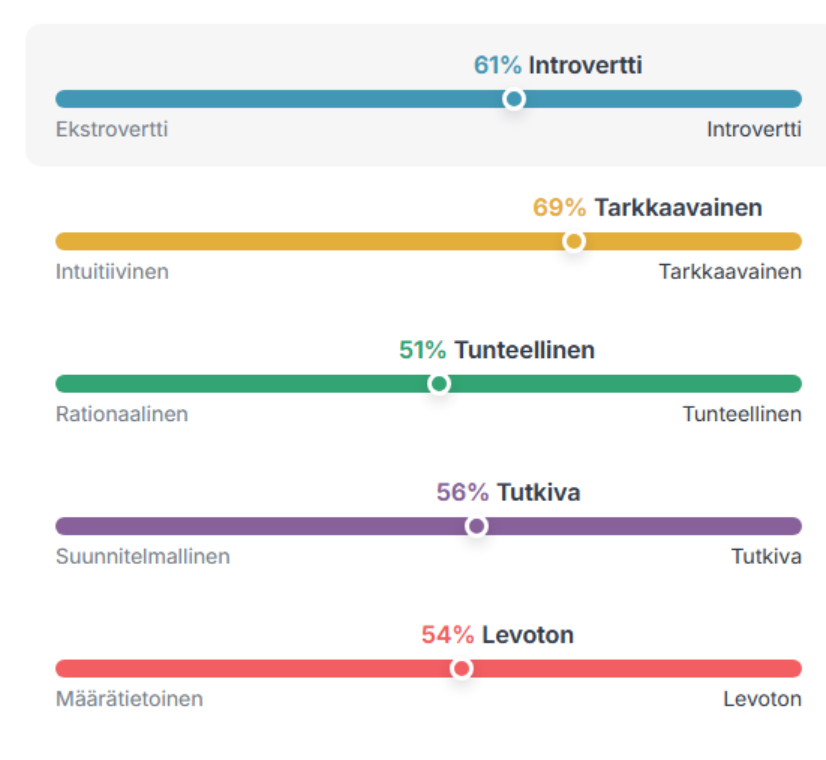Viewport: 826px width, 760px height.
Task: Click Tarkkaavainen label below yellow bar's right end
Action: (730, 272)
